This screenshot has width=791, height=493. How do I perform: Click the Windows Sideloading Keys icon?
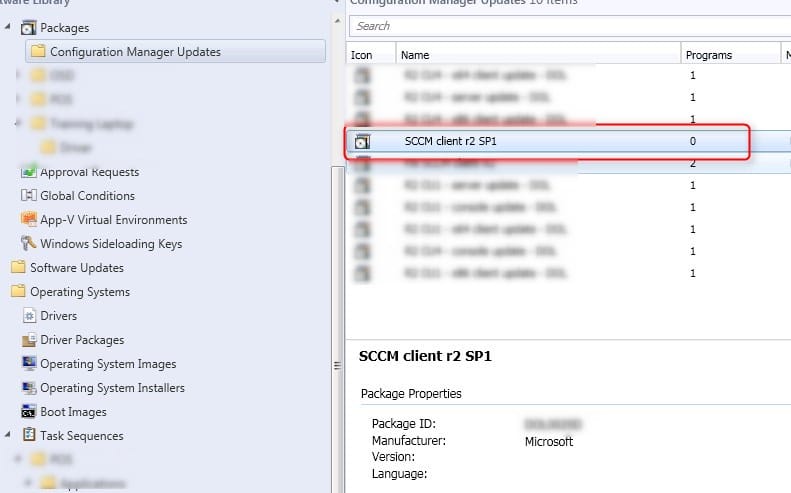[29, 244]
